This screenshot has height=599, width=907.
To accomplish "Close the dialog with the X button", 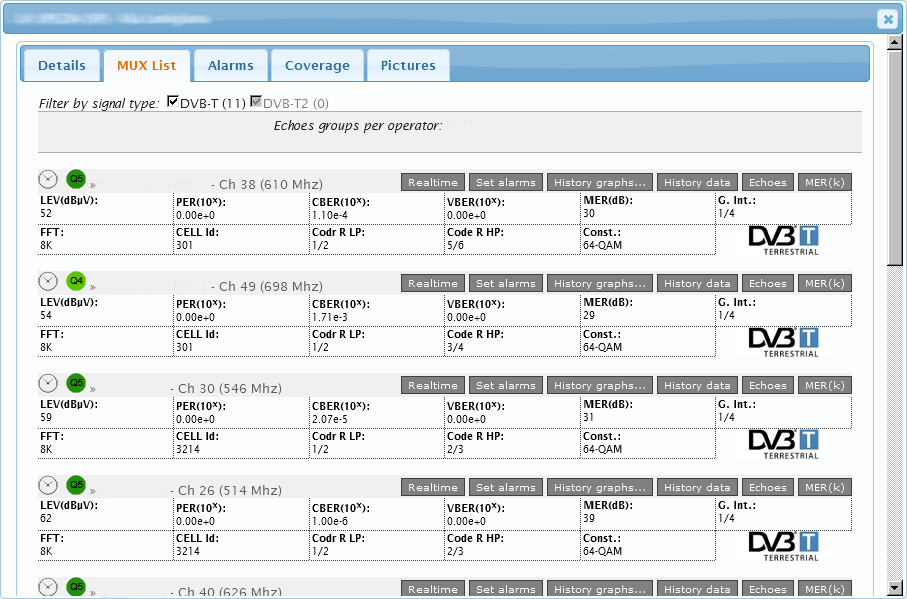I will coord(887,19).
